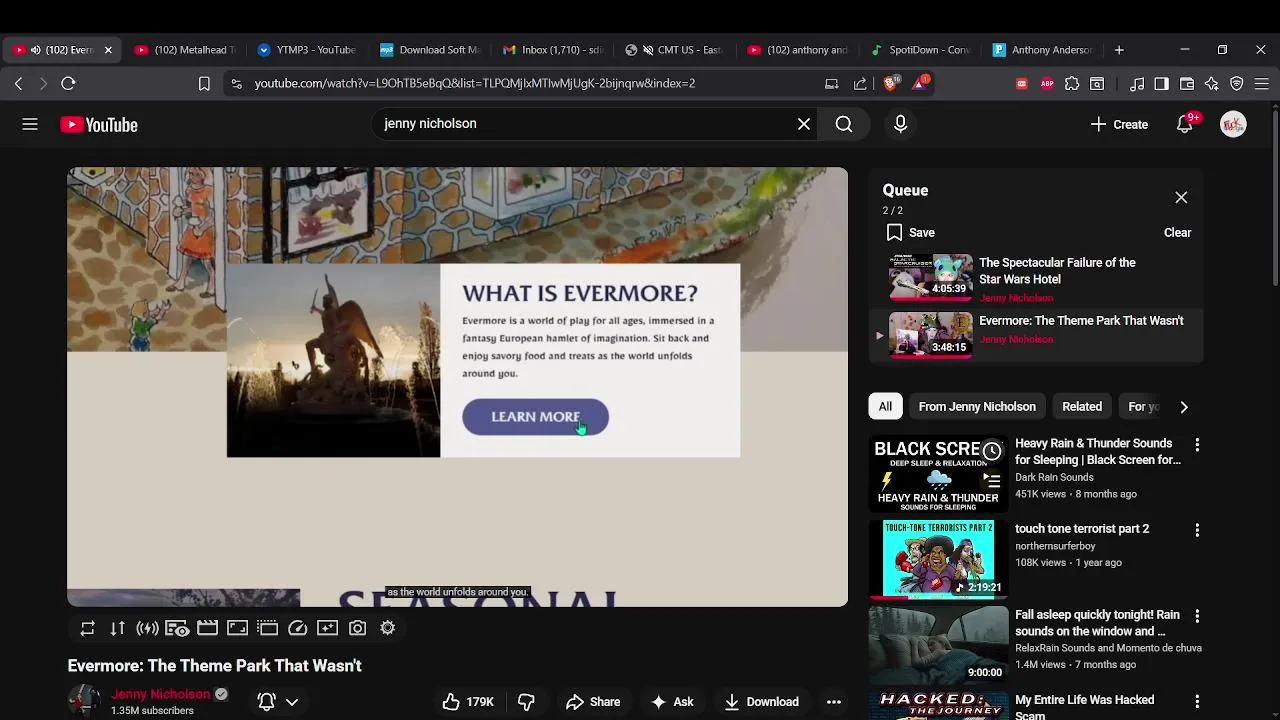Click the Ask button
This screenshot has height=720, width=1280.
(672, 702)
